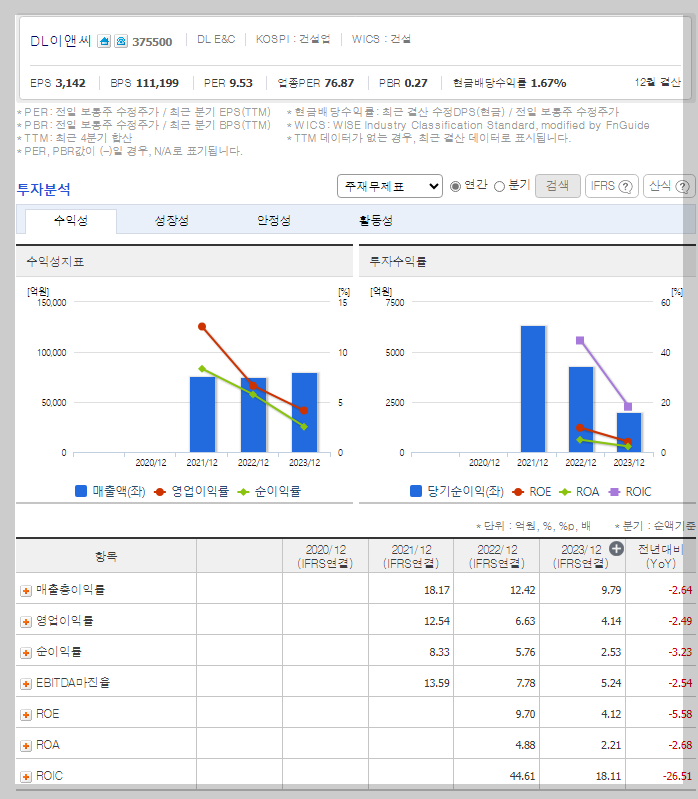This screenshot has height=799, width=698.
Task: Click the 2021/12 bar in 투자수익률 chart
Action: click(533, 389)
